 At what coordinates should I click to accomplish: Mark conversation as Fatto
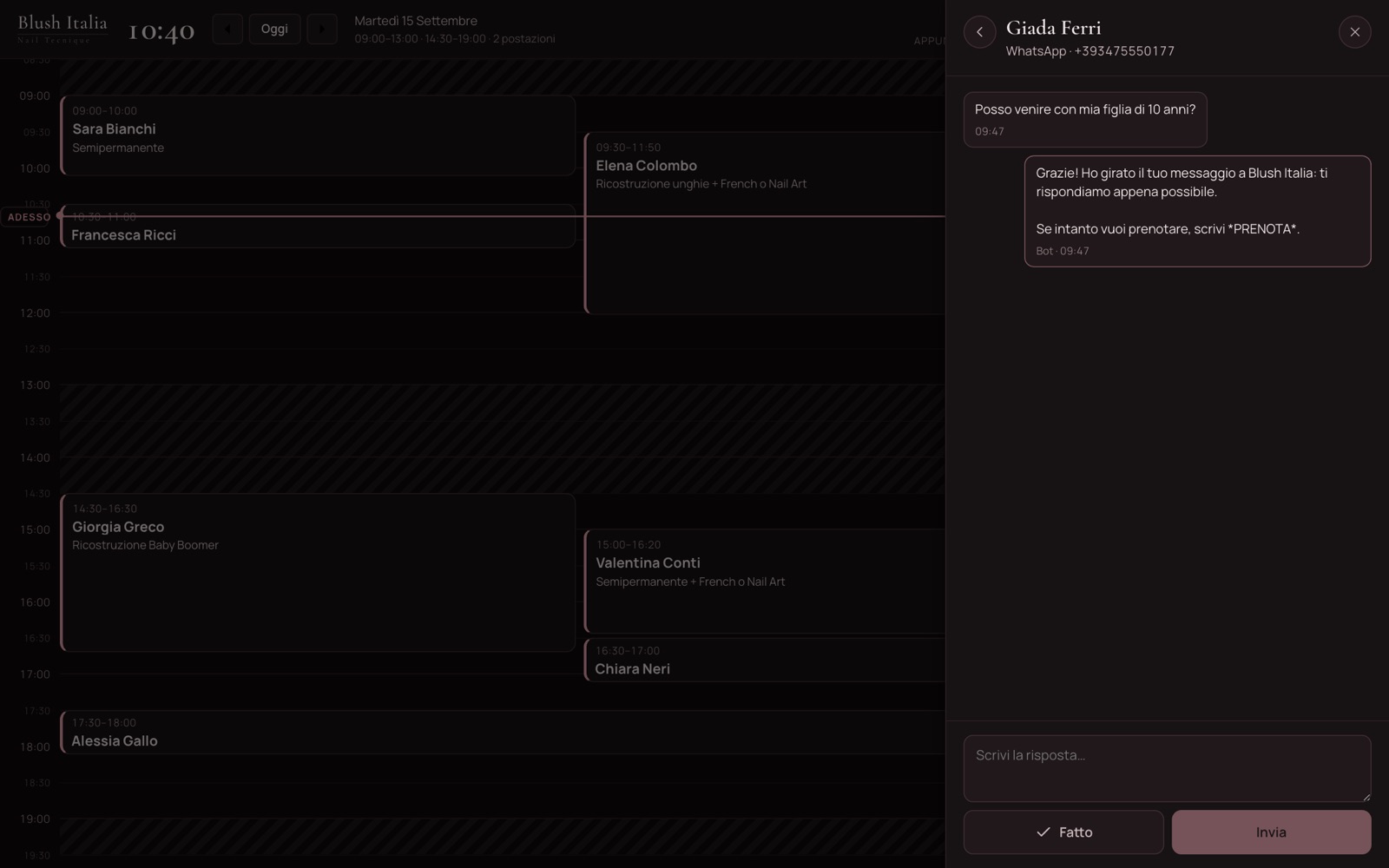click(1063, 832)
